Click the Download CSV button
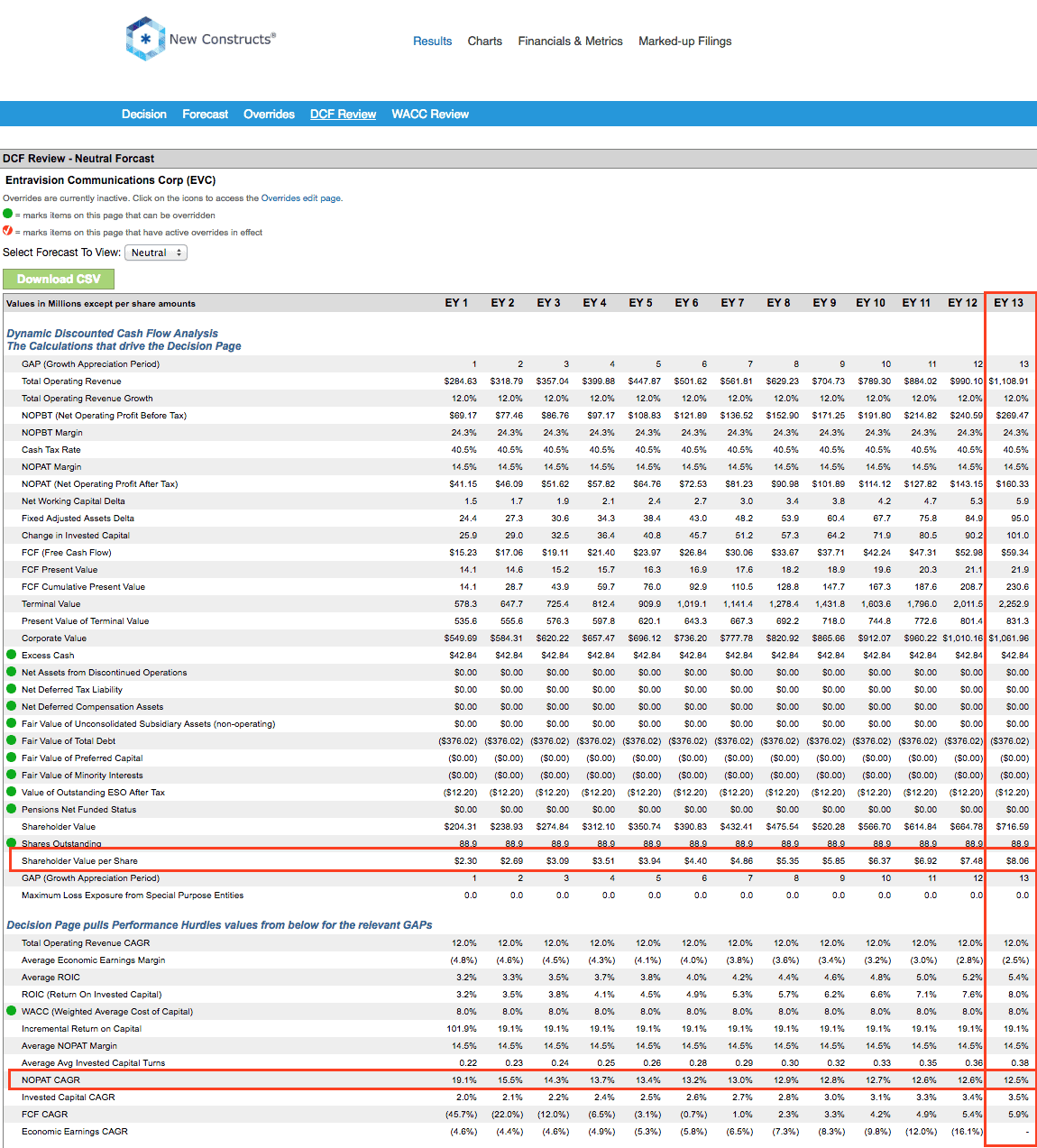The width and height of the screenshot is (1037, 1148). 59,280
